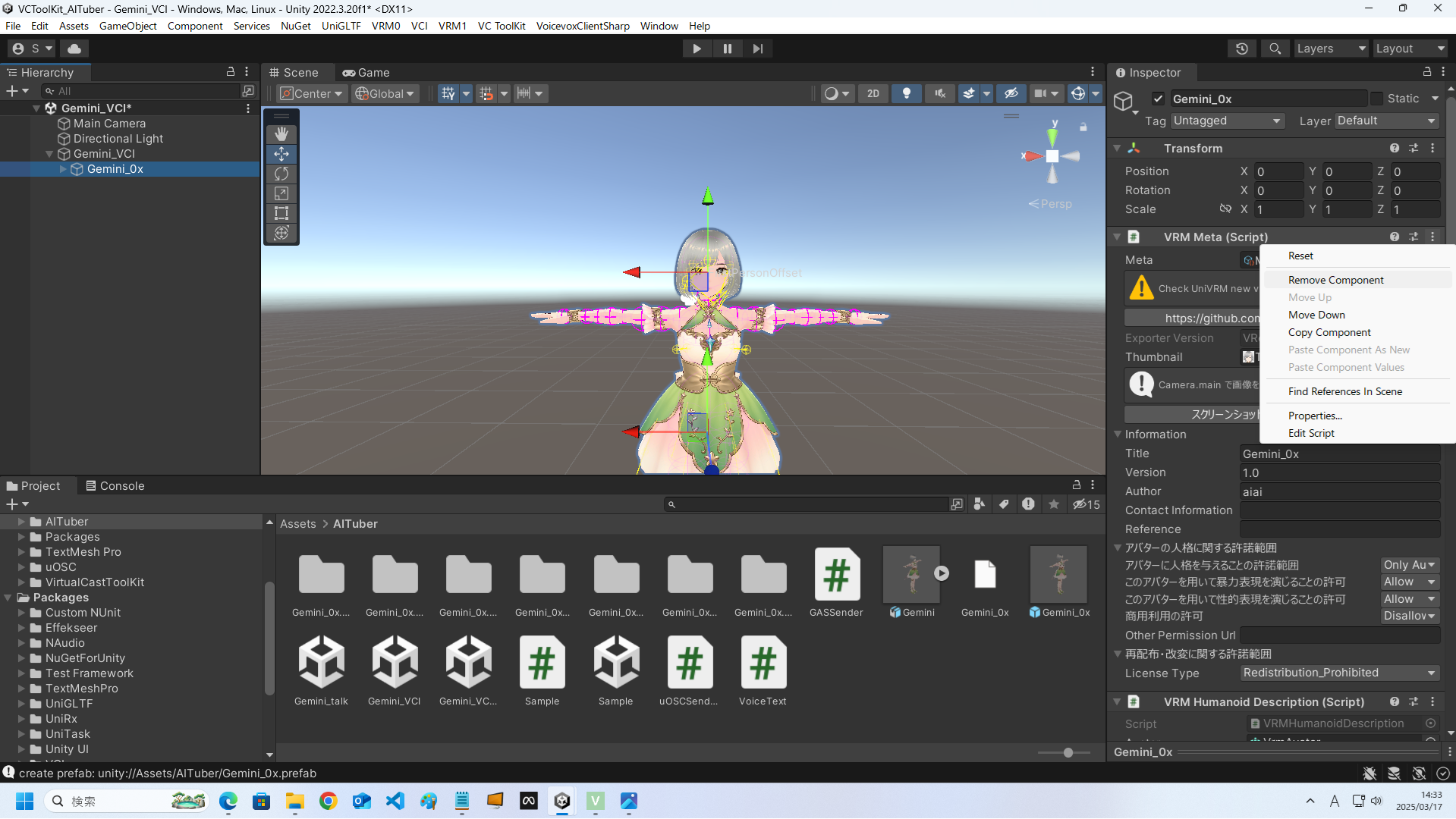Image resolution: width=1456 pixels, height=819 pixels.
Task: Click the github.com link button
Action: click(x=1192, y=318)
